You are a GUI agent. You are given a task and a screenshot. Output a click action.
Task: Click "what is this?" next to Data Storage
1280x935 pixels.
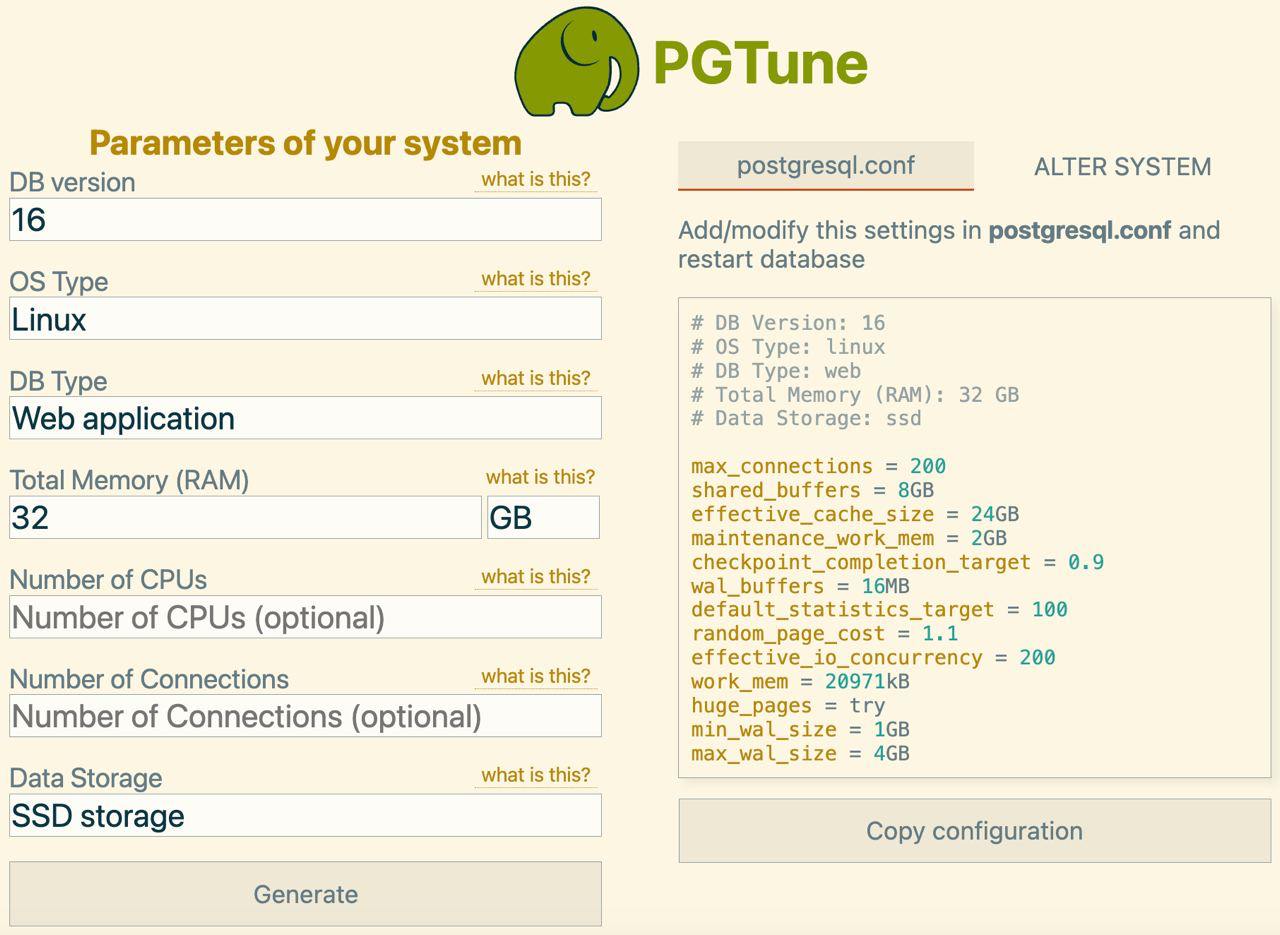pyautogui.click(x=535, y=776)
